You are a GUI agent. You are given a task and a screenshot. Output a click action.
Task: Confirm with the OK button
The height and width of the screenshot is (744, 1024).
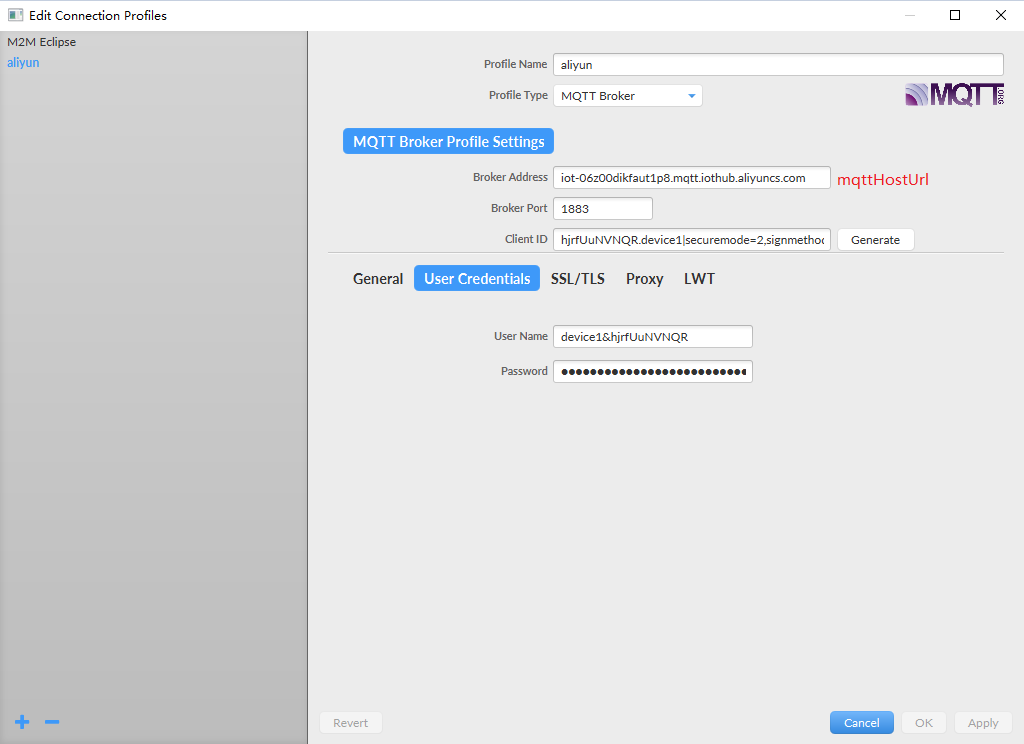tap(924, 723)
